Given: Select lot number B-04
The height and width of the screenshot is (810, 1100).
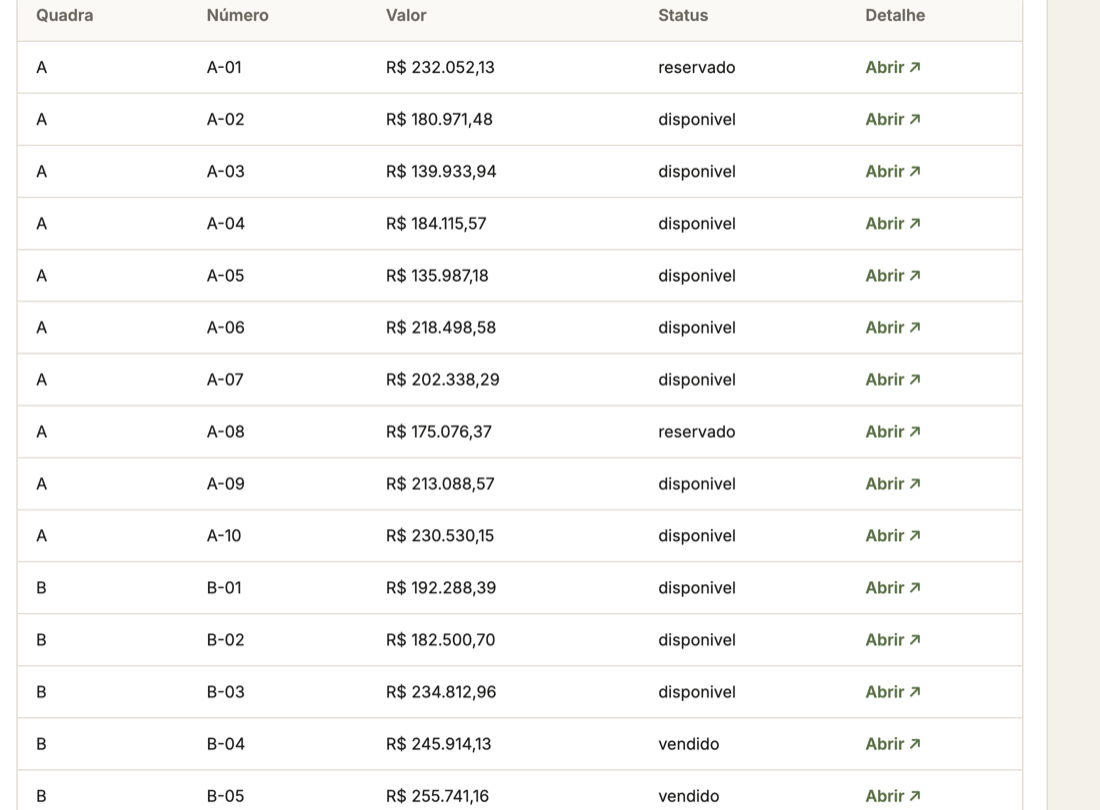Looking at the screenshot, I should [x=226, y=744].
